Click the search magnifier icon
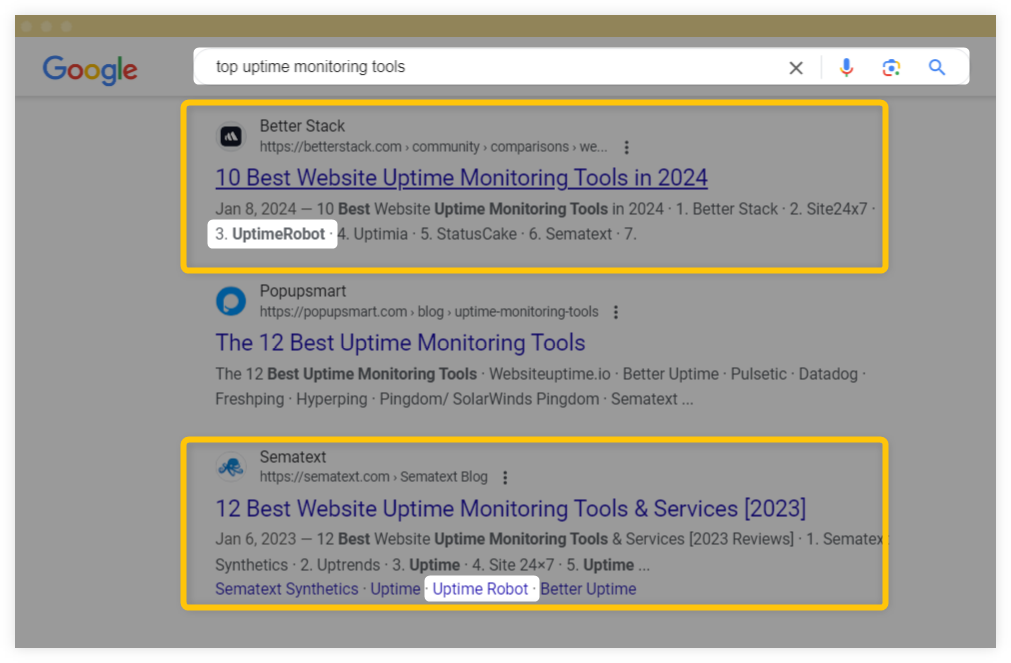1011x663 pixels. coord(936,67)
